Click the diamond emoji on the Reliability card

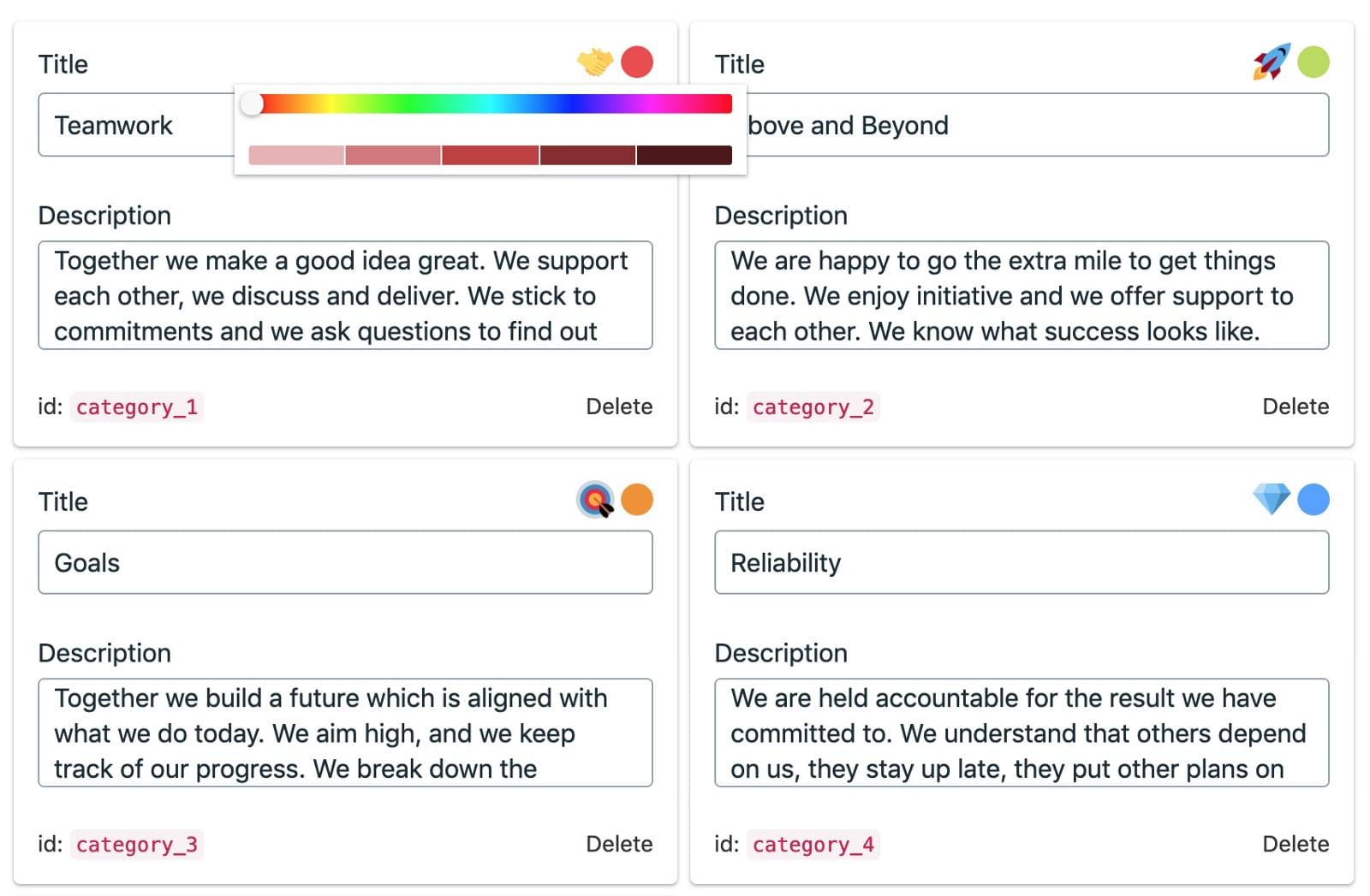point(1272,499)
